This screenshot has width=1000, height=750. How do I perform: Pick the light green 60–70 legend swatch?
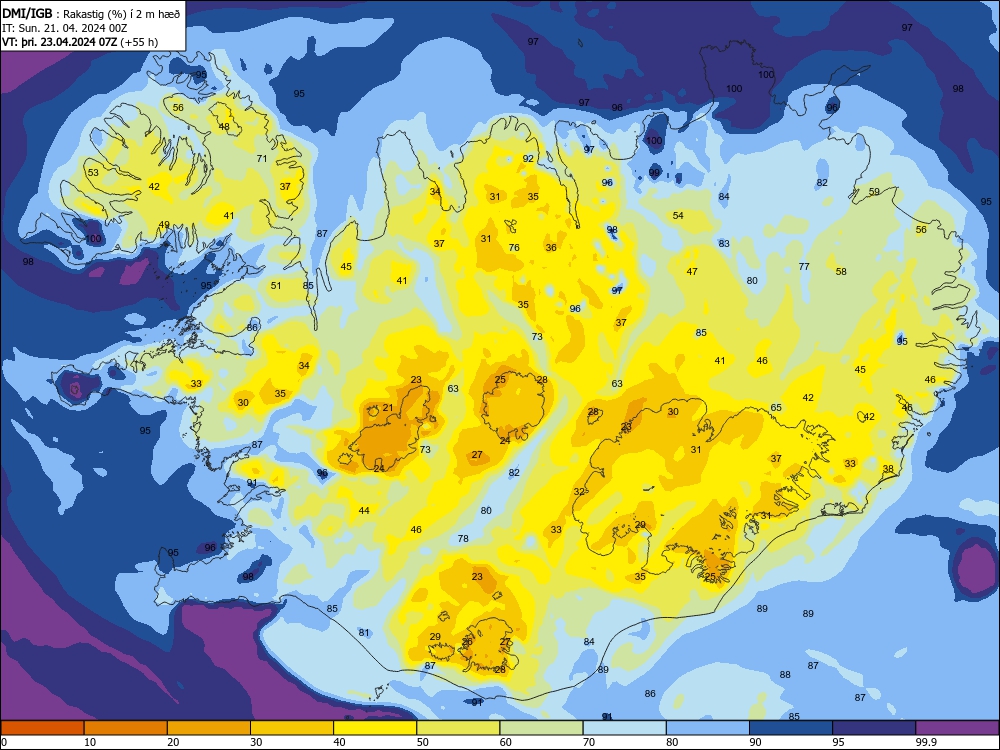pos(541,728)
